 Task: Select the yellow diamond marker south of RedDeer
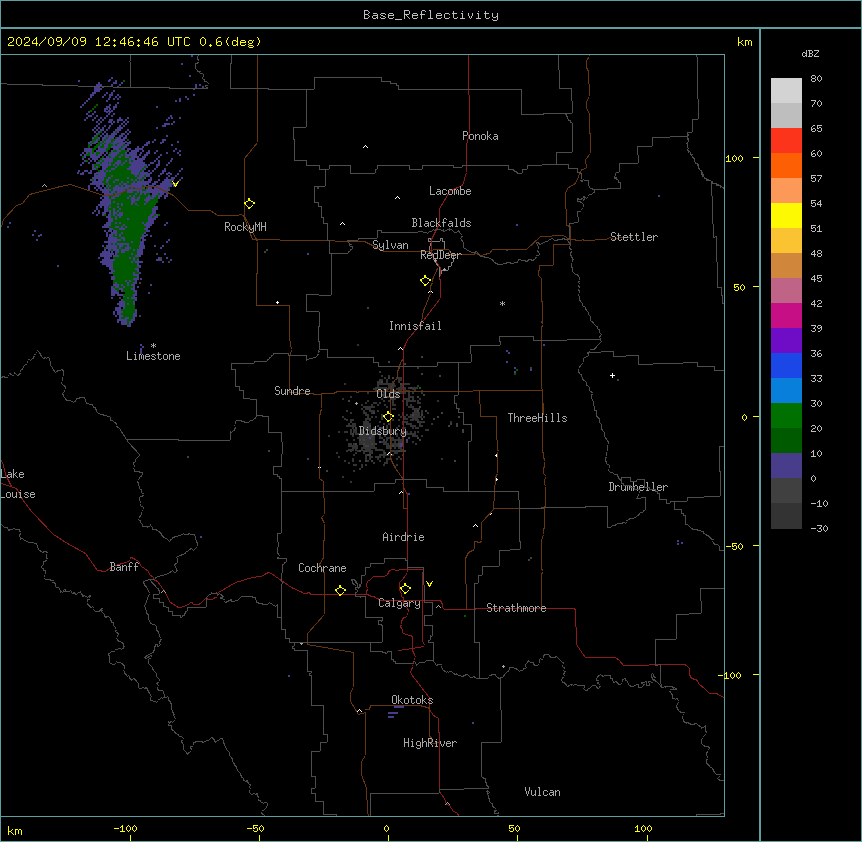(426, 281)
